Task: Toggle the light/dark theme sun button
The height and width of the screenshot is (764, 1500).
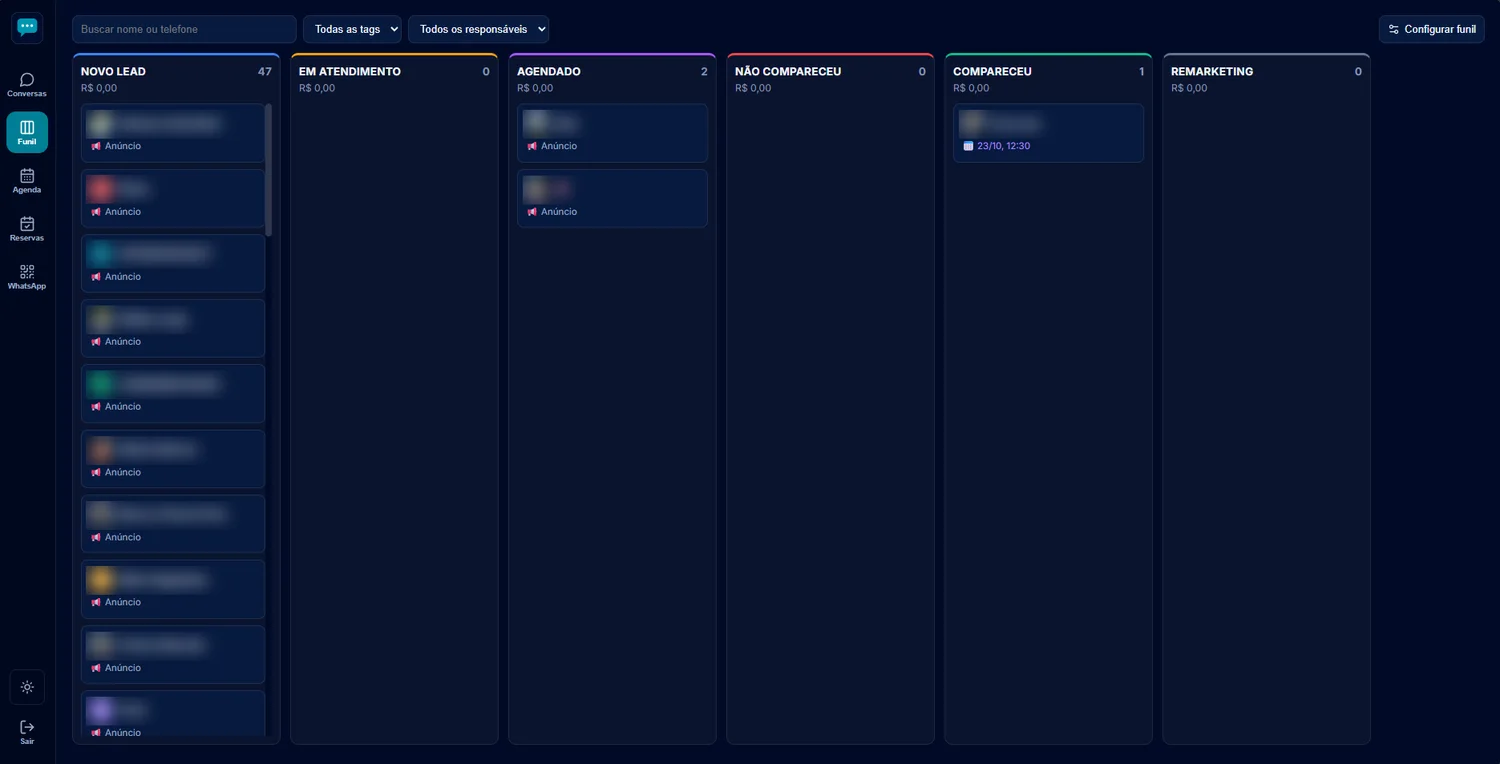Action: click(27, 687)
